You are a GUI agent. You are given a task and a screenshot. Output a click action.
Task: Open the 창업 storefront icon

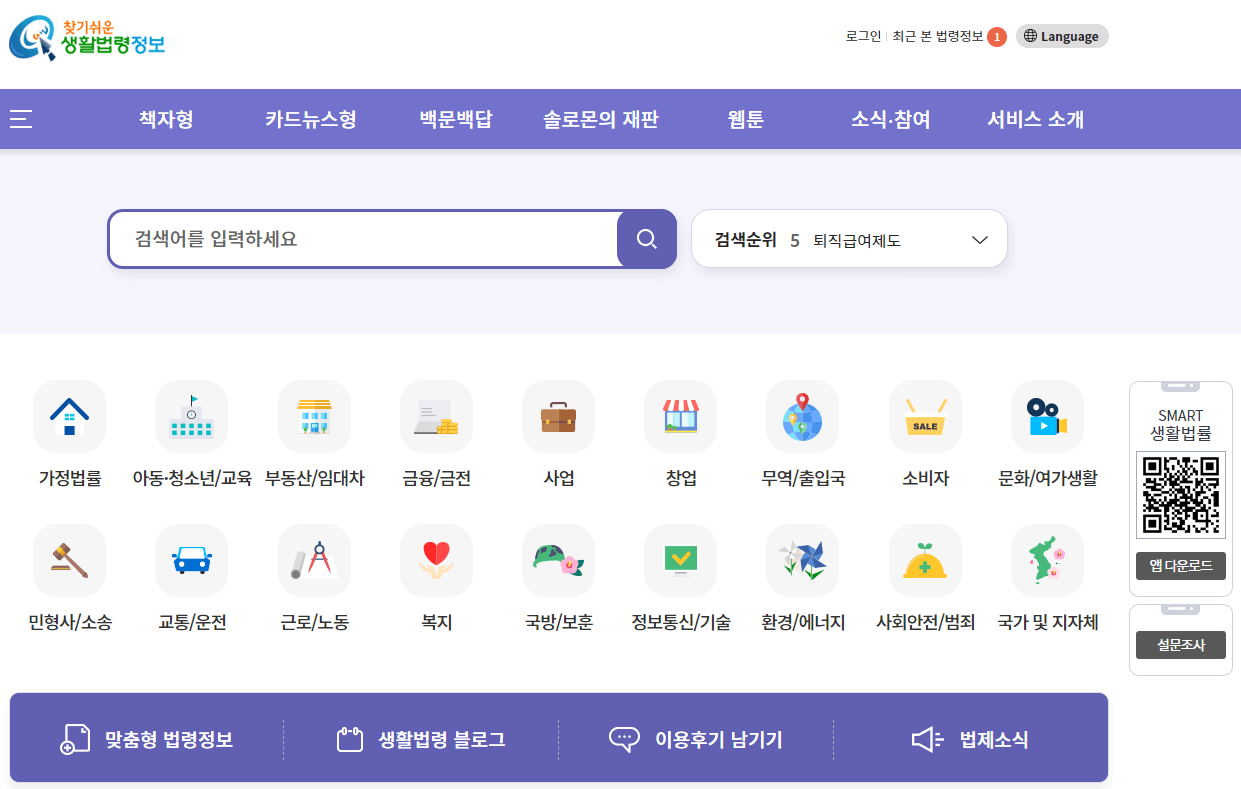tap(680, 416)
